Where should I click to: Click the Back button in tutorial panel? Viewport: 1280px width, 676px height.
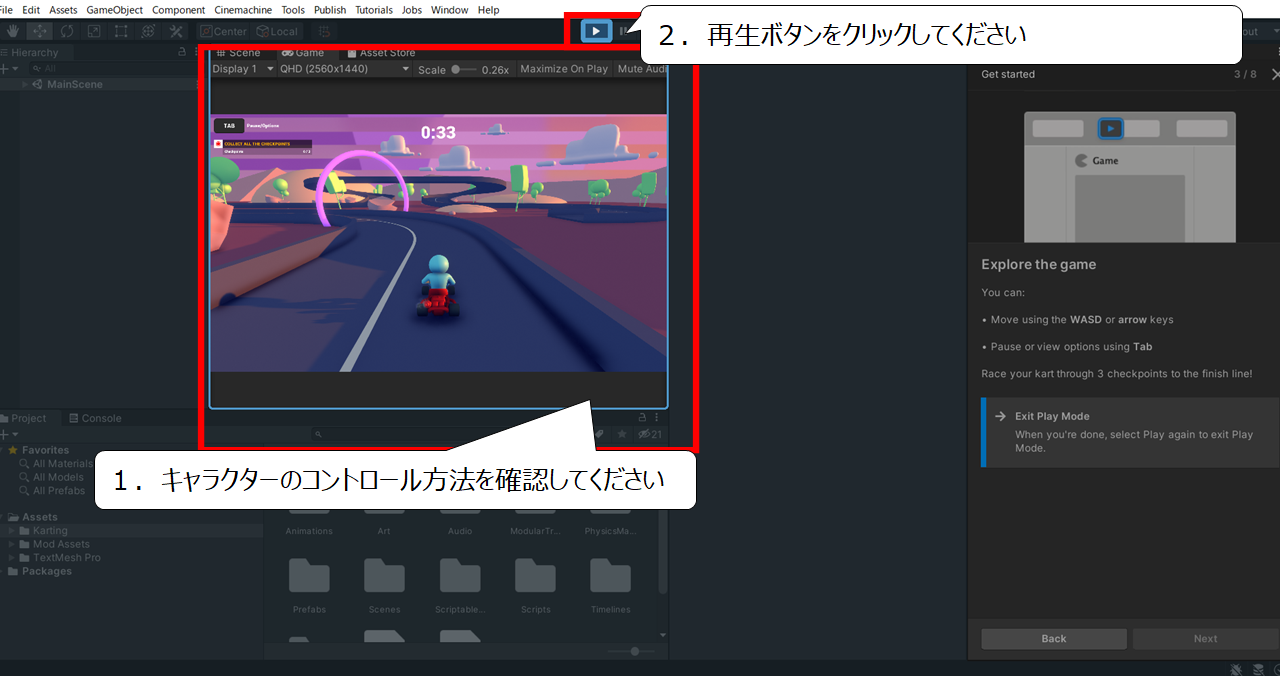(1054, 639)
